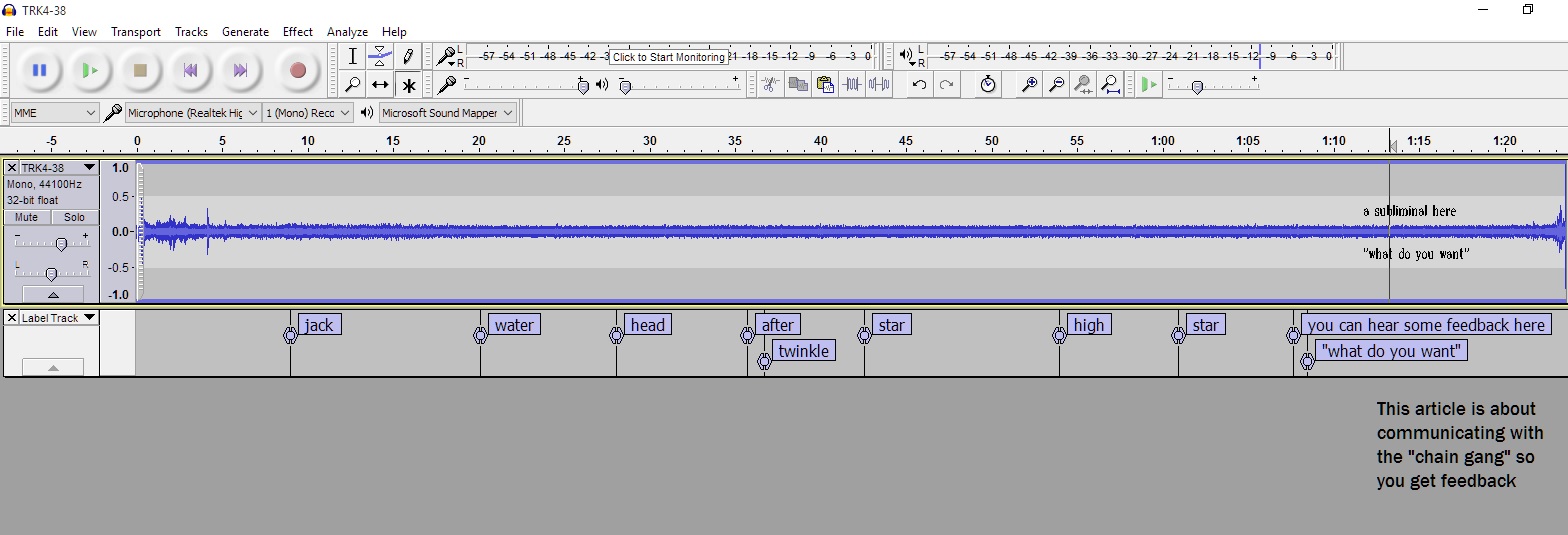Click the Silence audio selection icon
The height and width of the screenshot is (535, 1568).
coord(879,85)
